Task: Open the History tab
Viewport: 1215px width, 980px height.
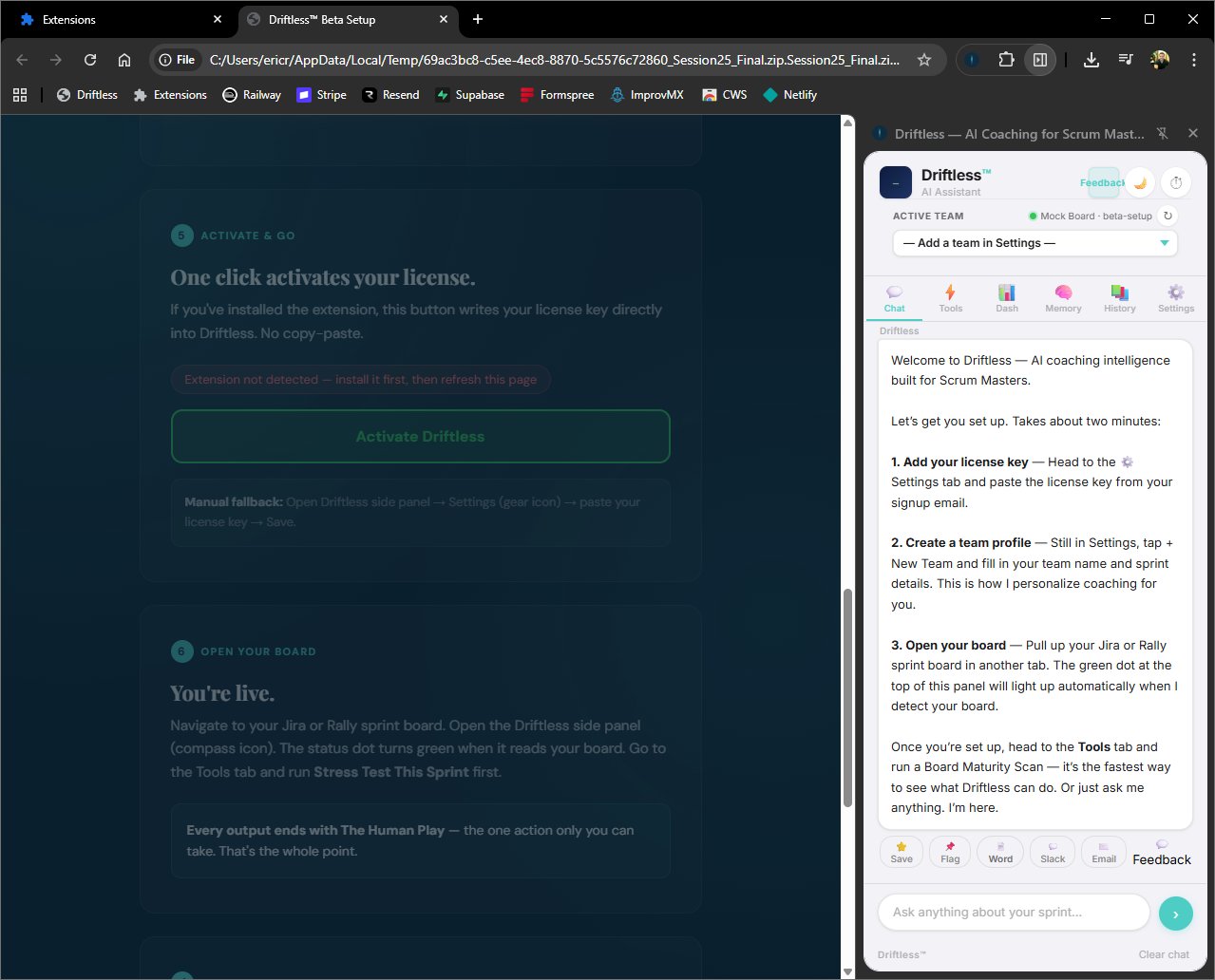Action: coord(1119,298)
